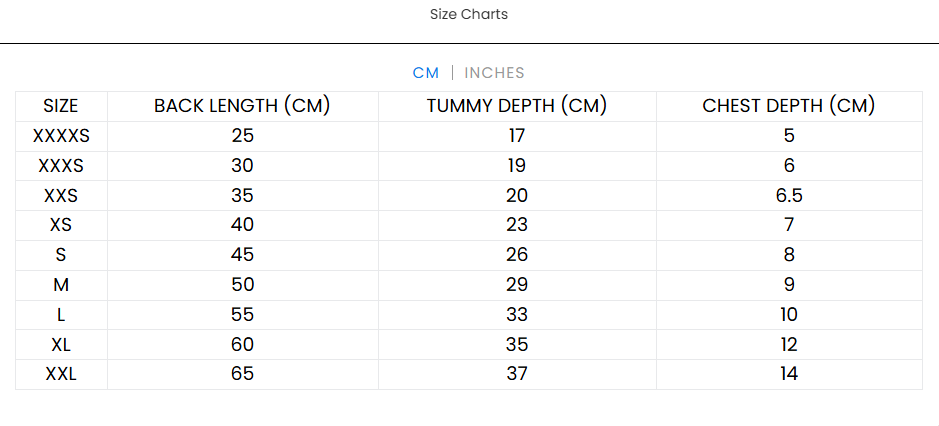Click the CHEST DEPTH (CM) header
The height and width of the screenshot is (426, 939).
789,106
